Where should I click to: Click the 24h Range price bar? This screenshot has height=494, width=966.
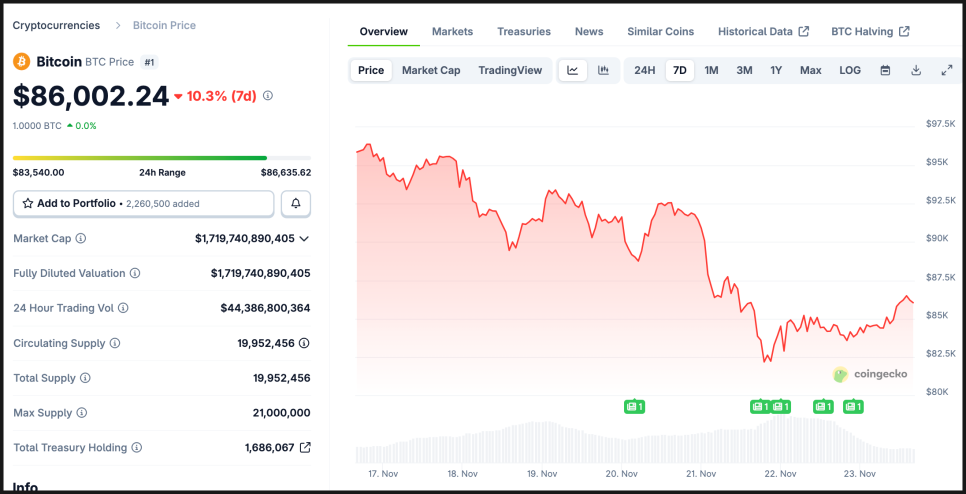point(161,157)
